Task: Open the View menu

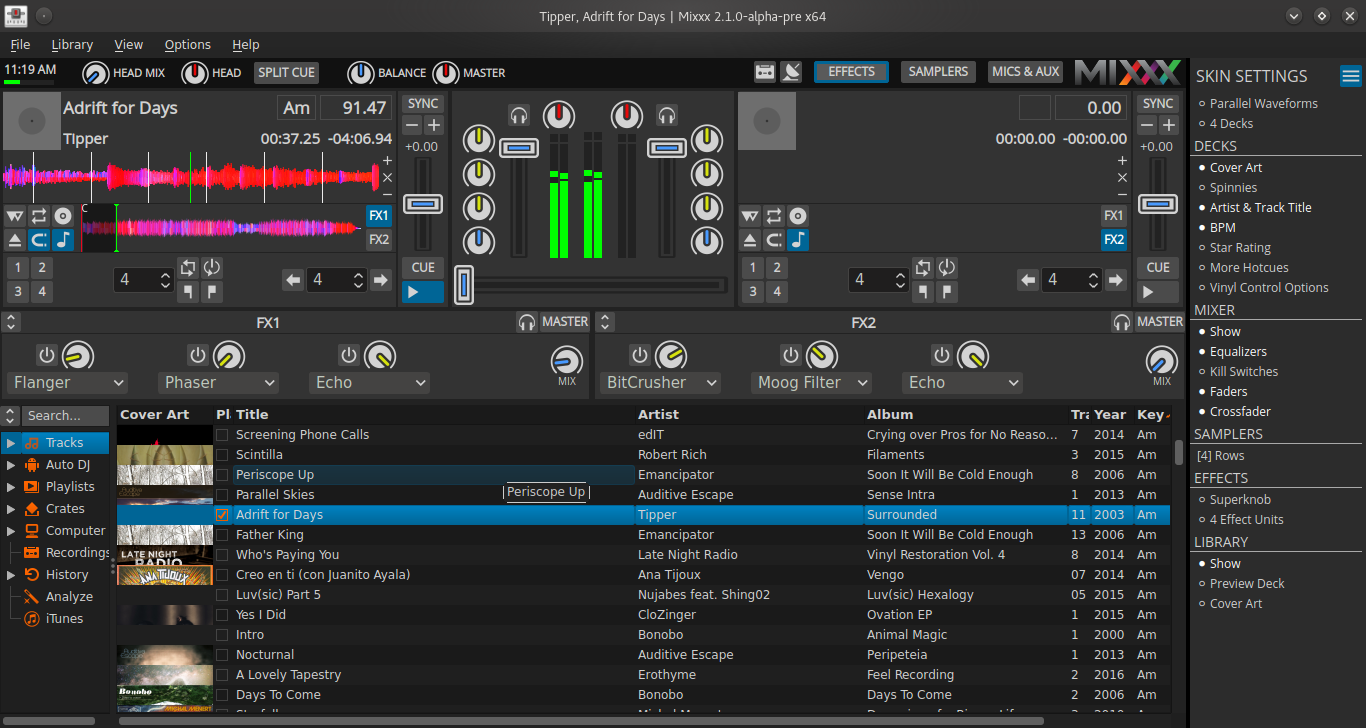Action: click(128, 45)
